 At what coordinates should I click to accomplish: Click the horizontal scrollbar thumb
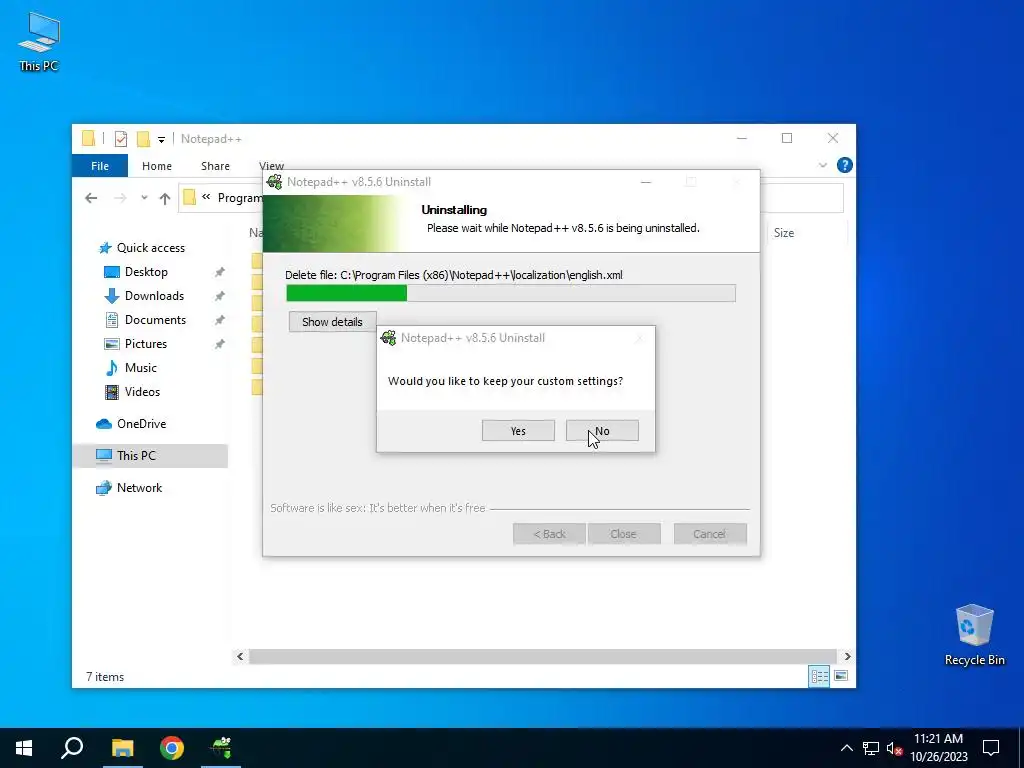(x=543, y=656)
